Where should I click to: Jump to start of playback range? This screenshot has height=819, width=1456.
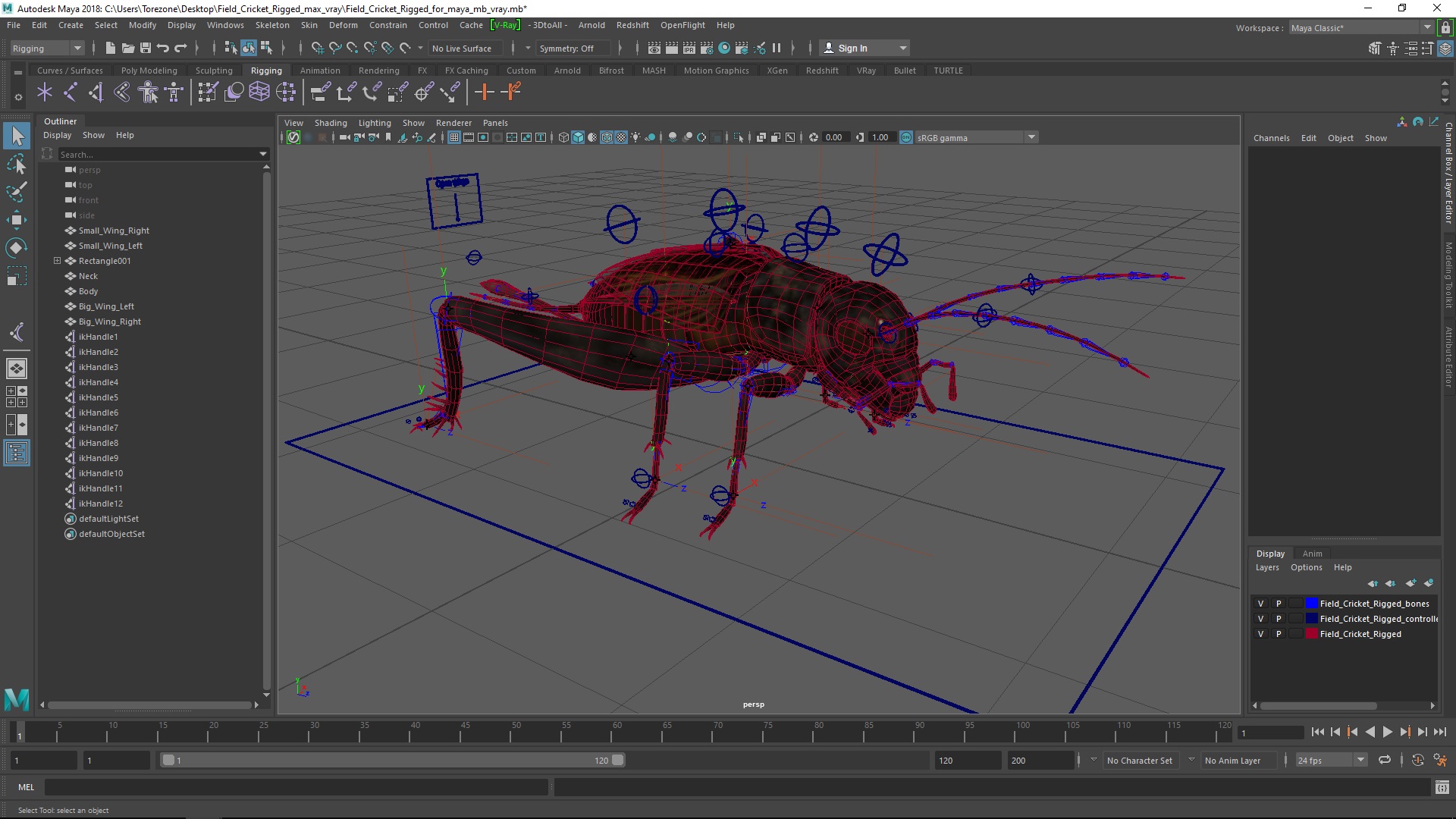click(1317, 732)
